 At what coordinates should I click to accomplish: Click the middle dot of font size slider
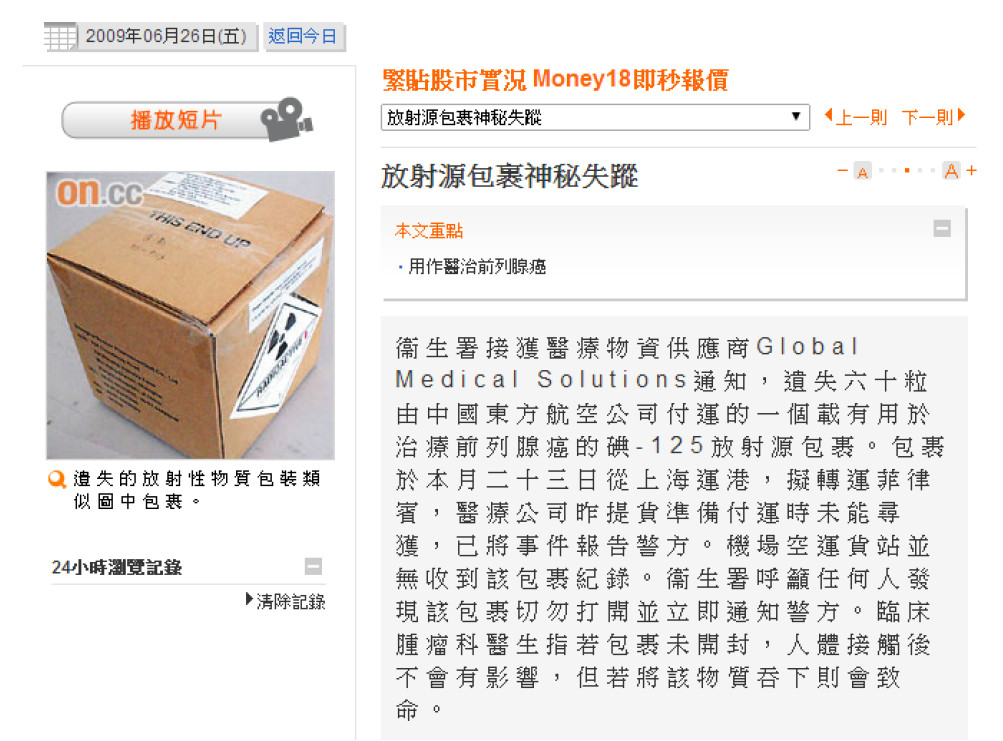906,170
